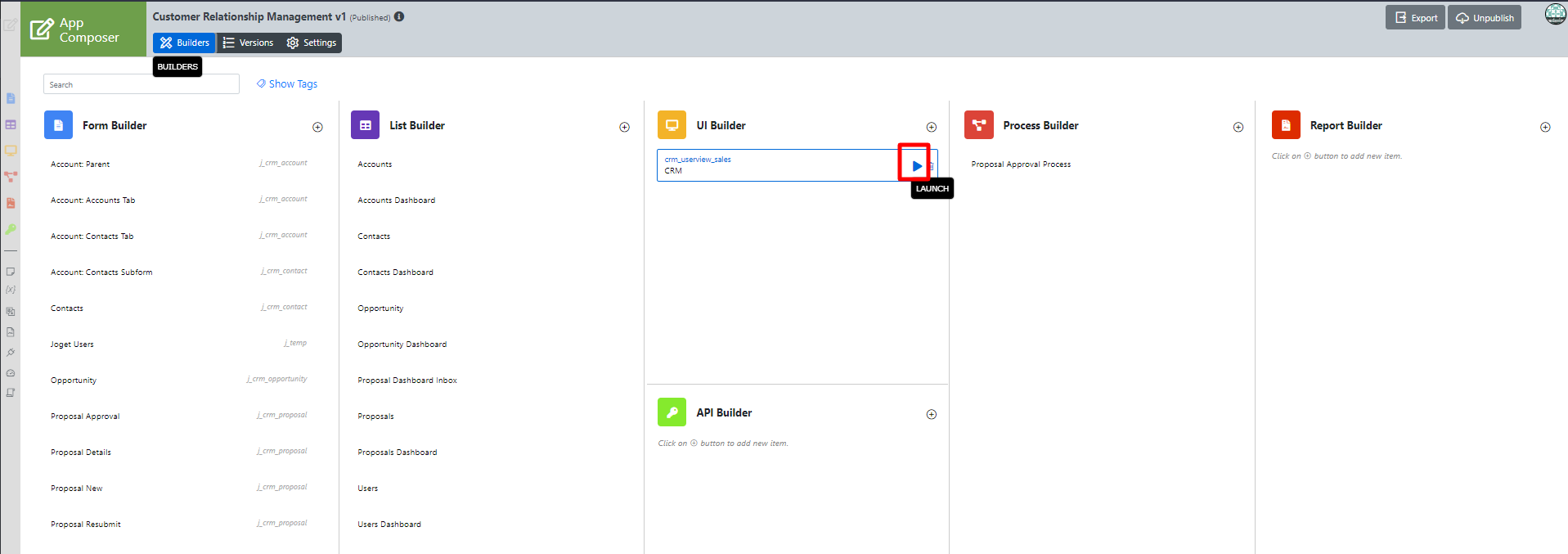Open the Settings tab
The image size is (1568, 554).
[312, 43]
